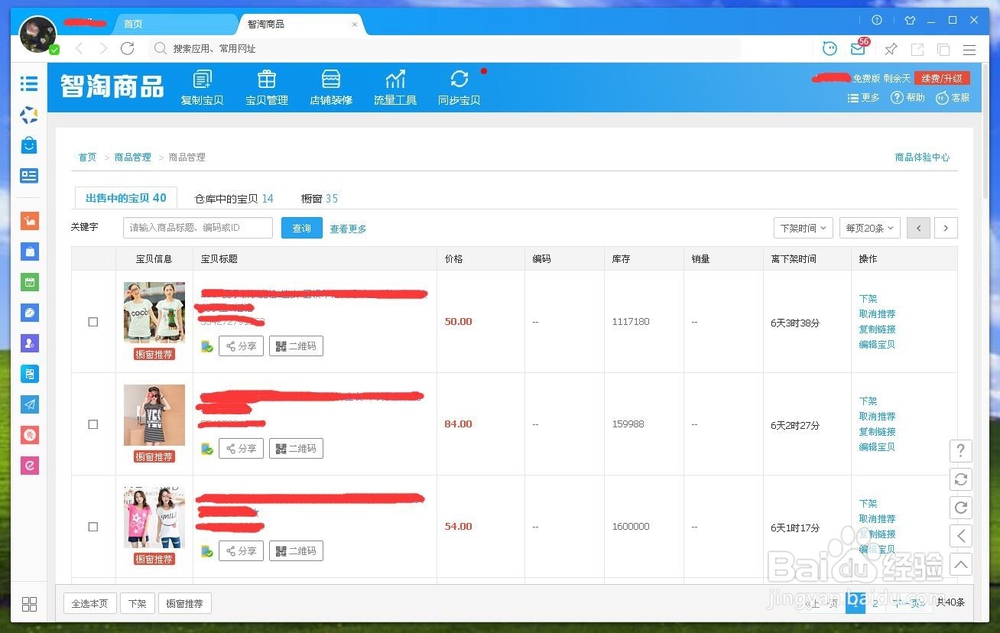Image resolution: width=1000 pixels, height=633 pixels.
Task: Click 查看更多 link
Action: tap(348, 229)
